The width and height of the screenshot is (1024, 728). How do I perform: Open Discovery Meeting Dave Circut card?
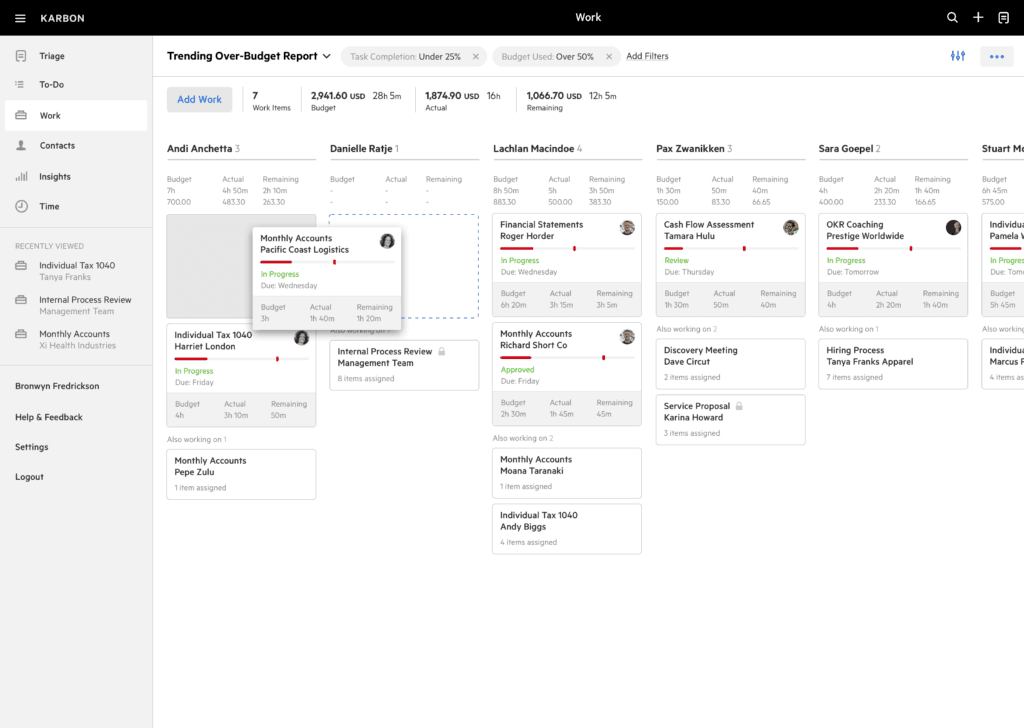[x=730, y=364]
